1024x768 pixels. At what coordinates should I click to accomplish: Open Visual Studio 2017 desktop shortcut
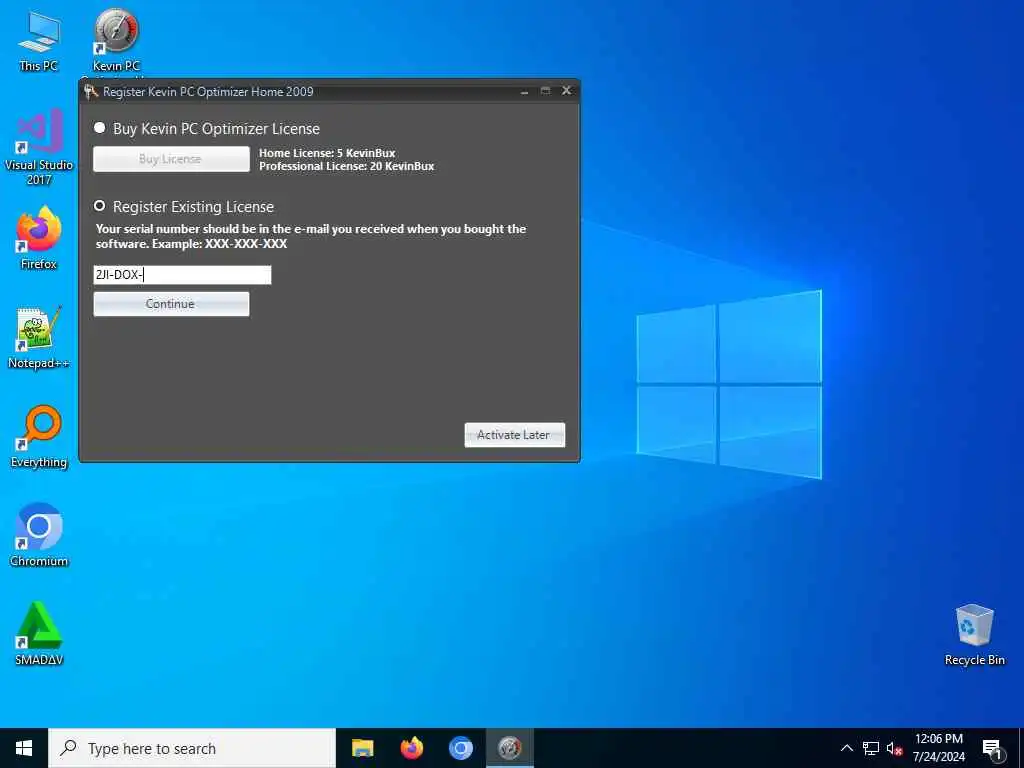click(x=39, y=147)
